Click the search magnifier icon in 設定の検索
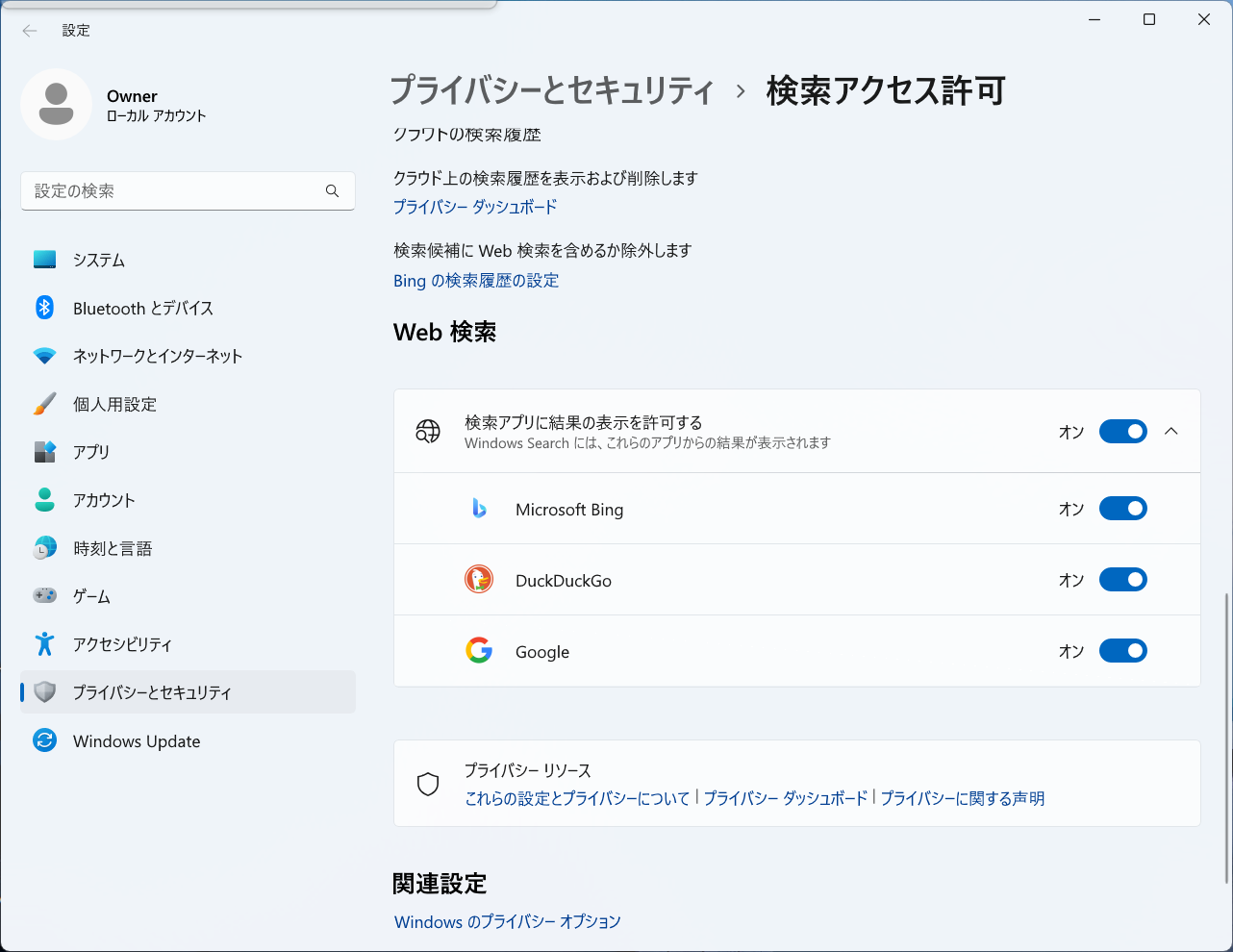Screen dimensions: 1233x952 pyautogui.click(x=332, y=191)
